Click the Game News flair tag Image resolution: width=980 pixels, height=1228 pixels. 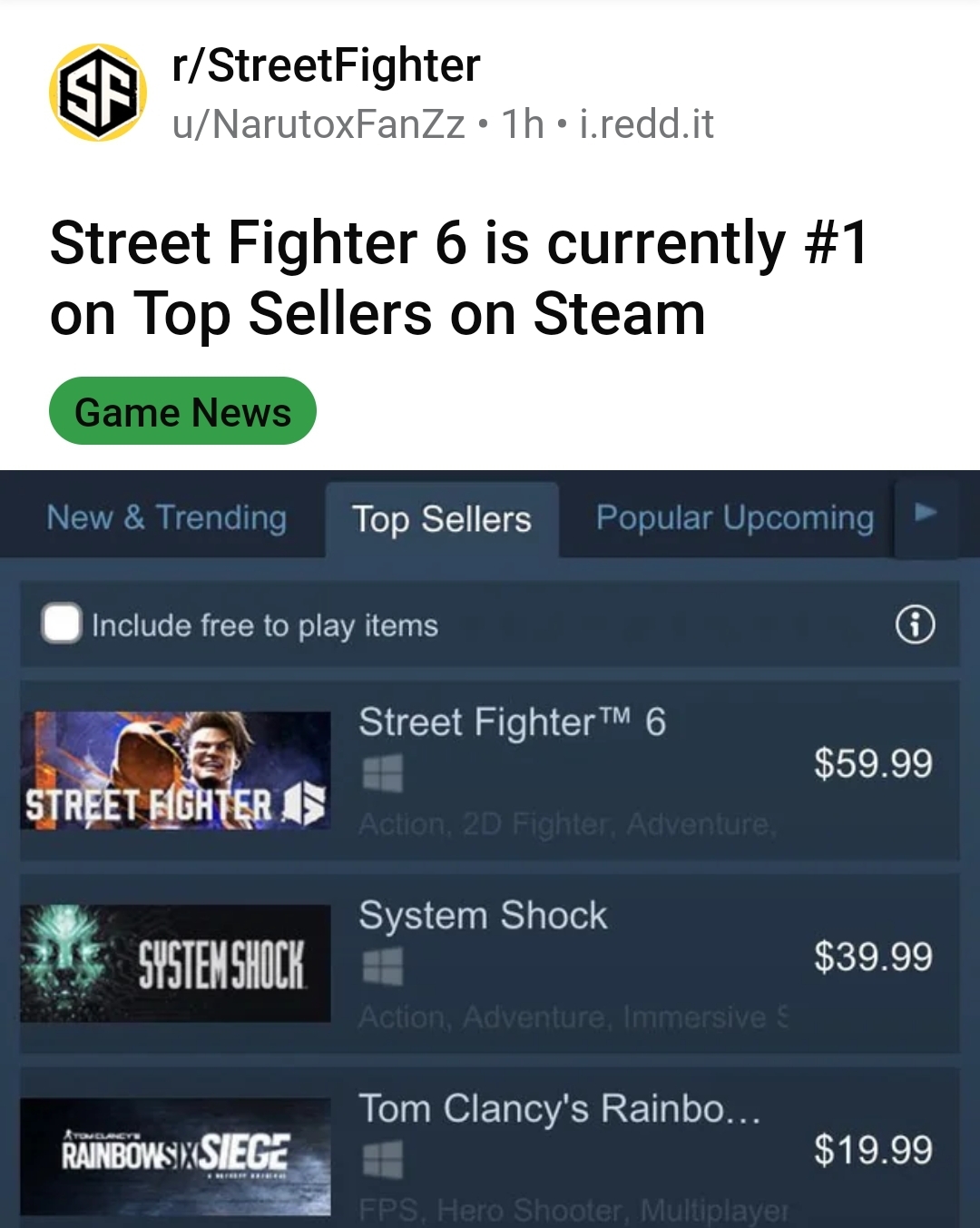coord(182,411)
